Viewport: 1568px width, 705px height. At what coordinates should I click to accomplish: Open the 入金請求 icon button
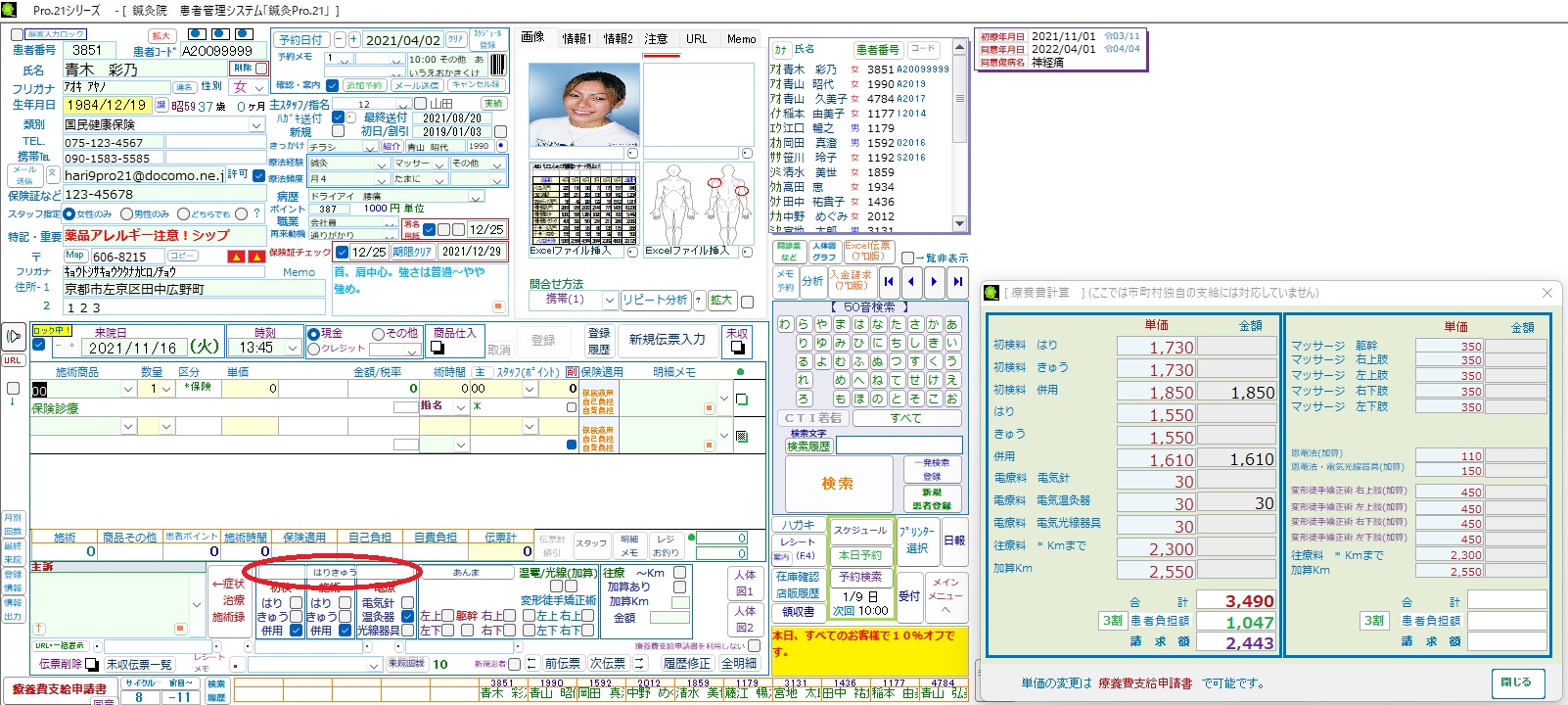851,282
